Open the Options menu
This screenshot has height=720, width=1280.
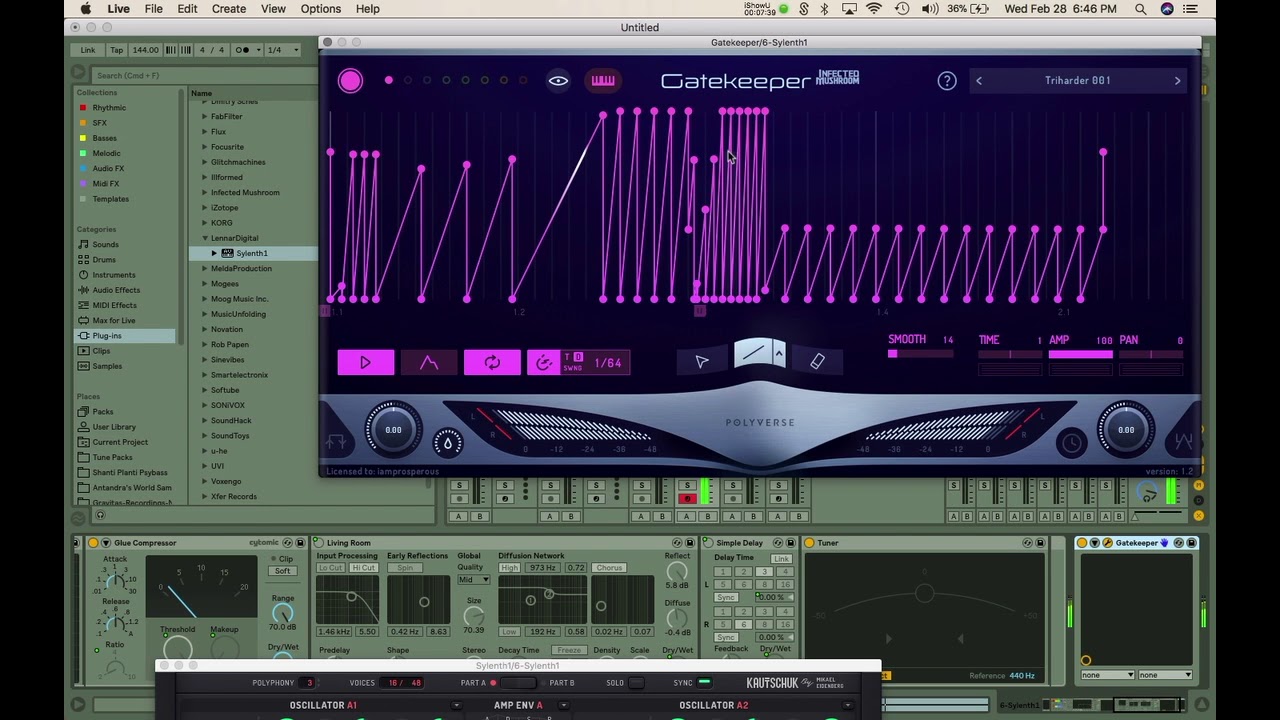[321, 9]
